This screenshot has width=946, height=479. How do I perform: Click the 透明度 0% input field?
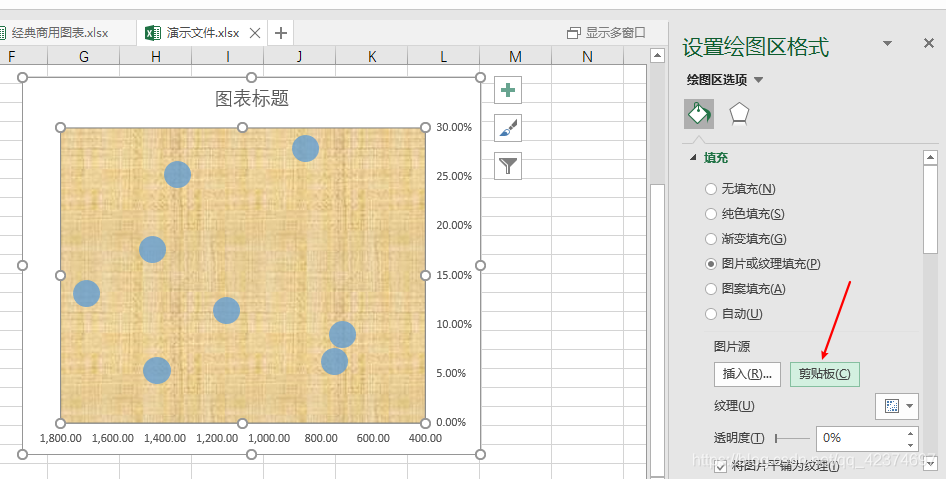point(862,438)
